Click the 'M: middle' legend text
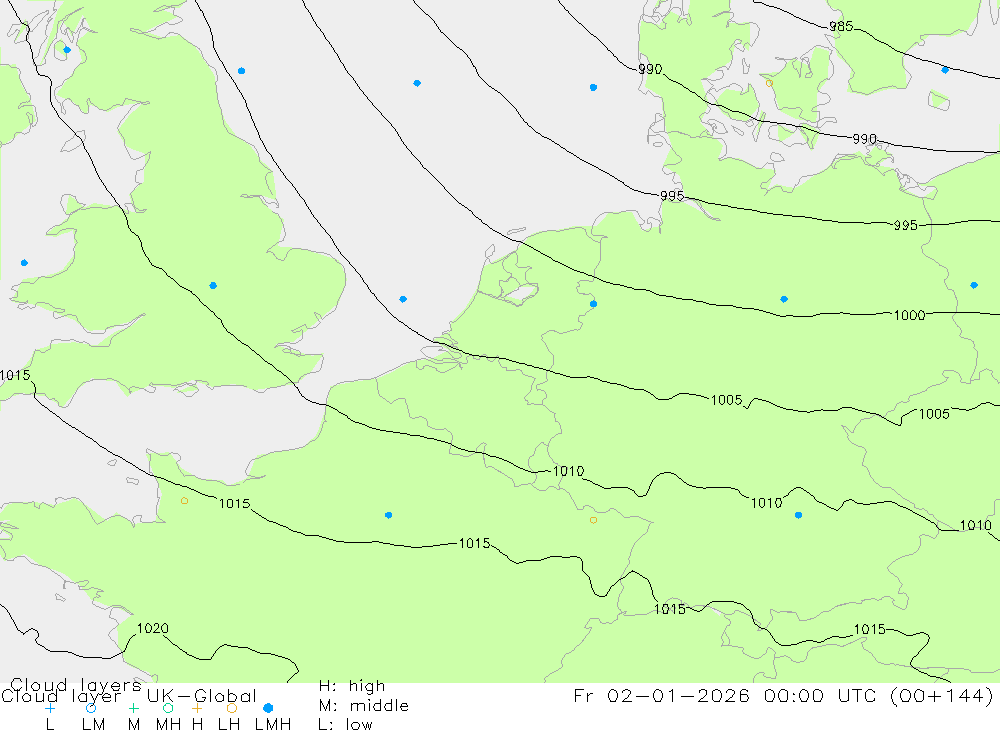Viewport: 1000px width, 733px height. 364,706
